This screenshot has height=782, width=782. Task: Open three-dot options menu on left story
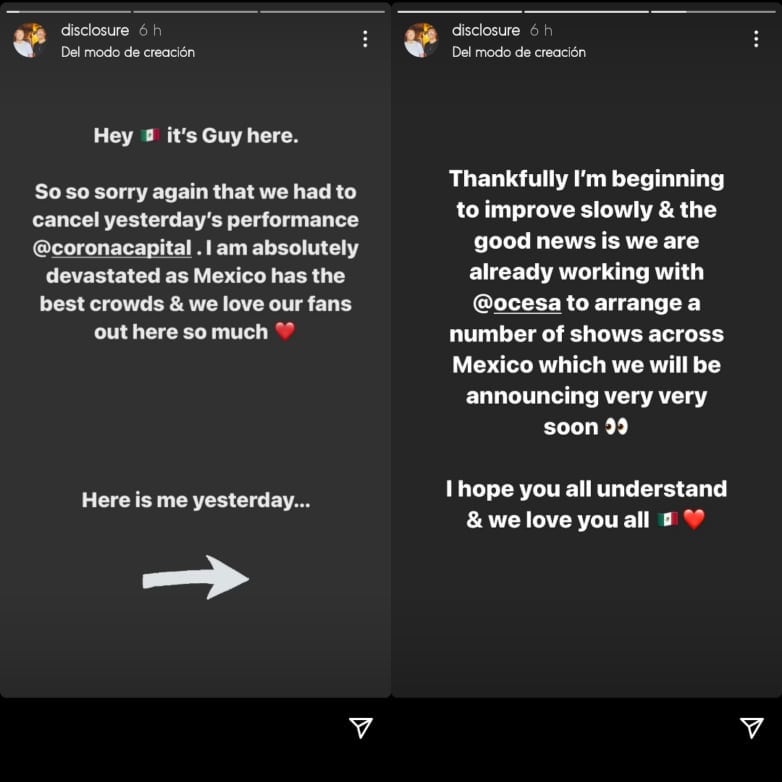pos(365,39)
